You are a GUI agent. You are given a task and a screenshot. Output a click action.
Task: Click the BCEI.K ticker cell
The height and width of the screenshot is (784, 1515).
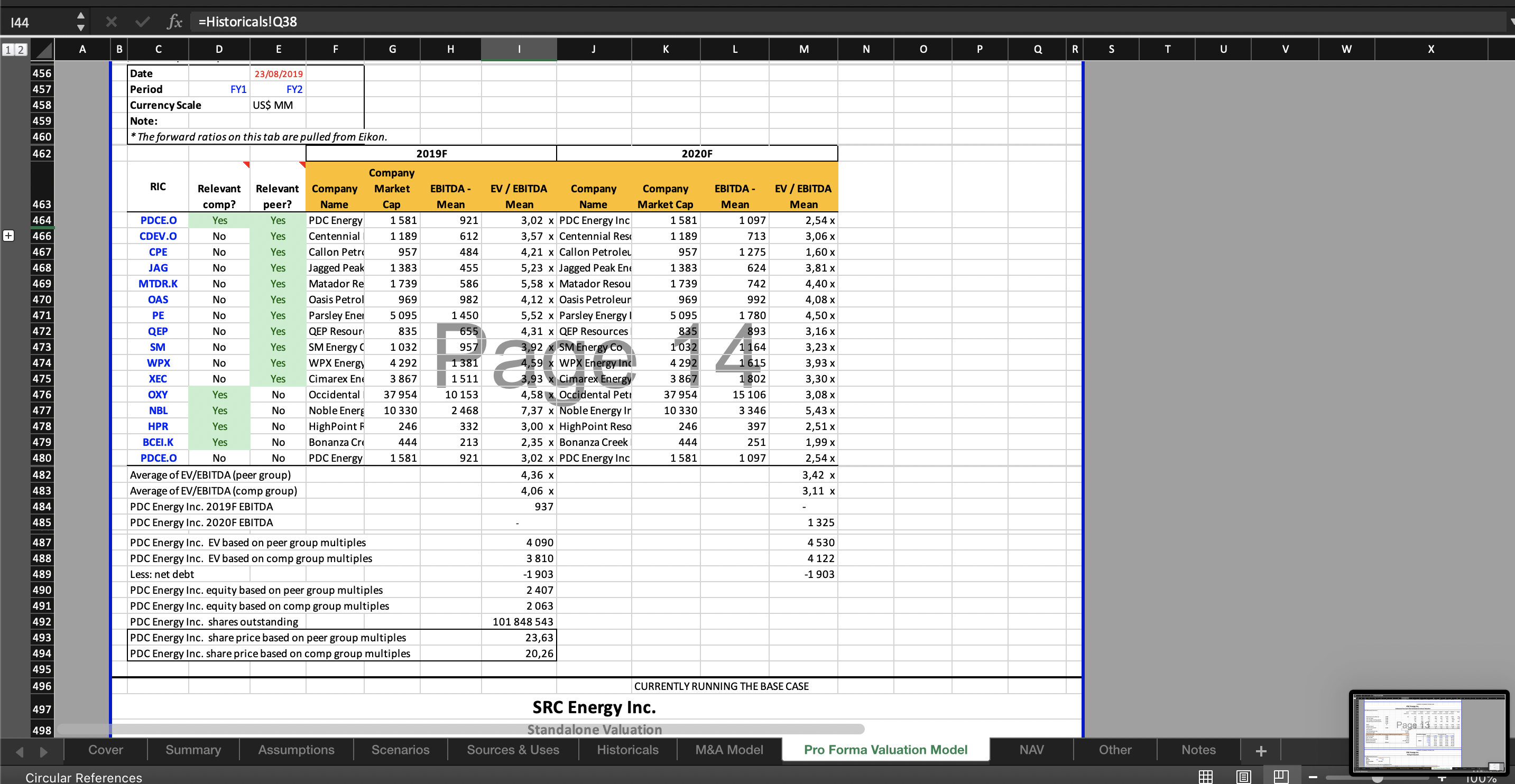(158, 442)
